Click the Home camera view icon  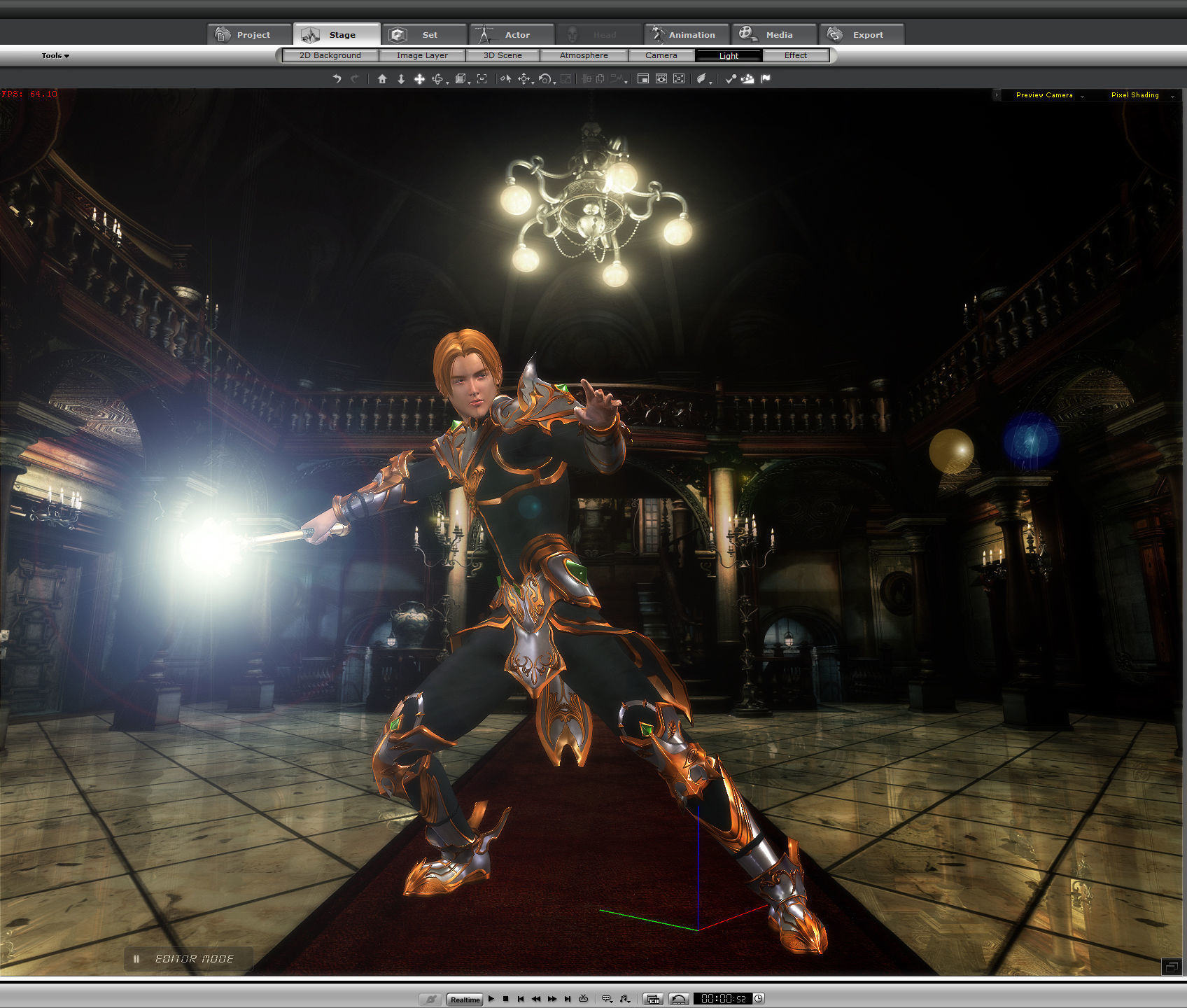tap(382, 79)
